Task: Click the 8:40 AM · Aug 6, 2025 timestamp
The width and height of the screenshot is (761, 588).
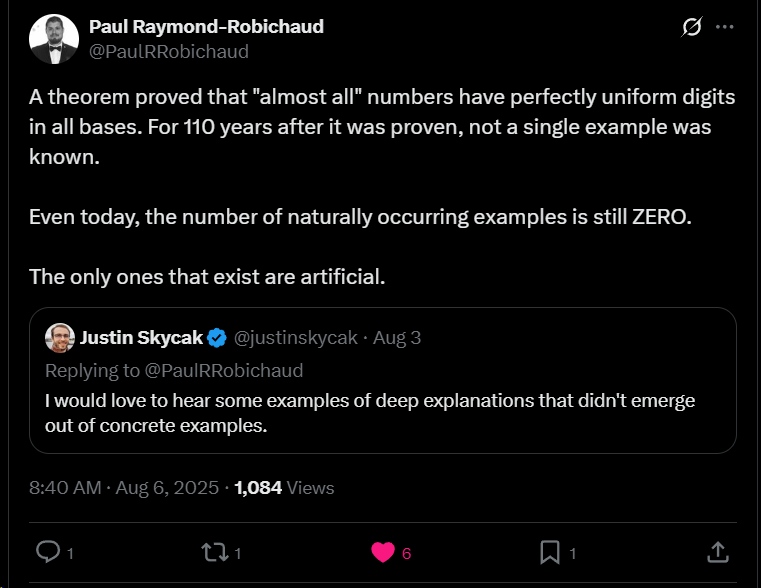Action: [124, 488]
